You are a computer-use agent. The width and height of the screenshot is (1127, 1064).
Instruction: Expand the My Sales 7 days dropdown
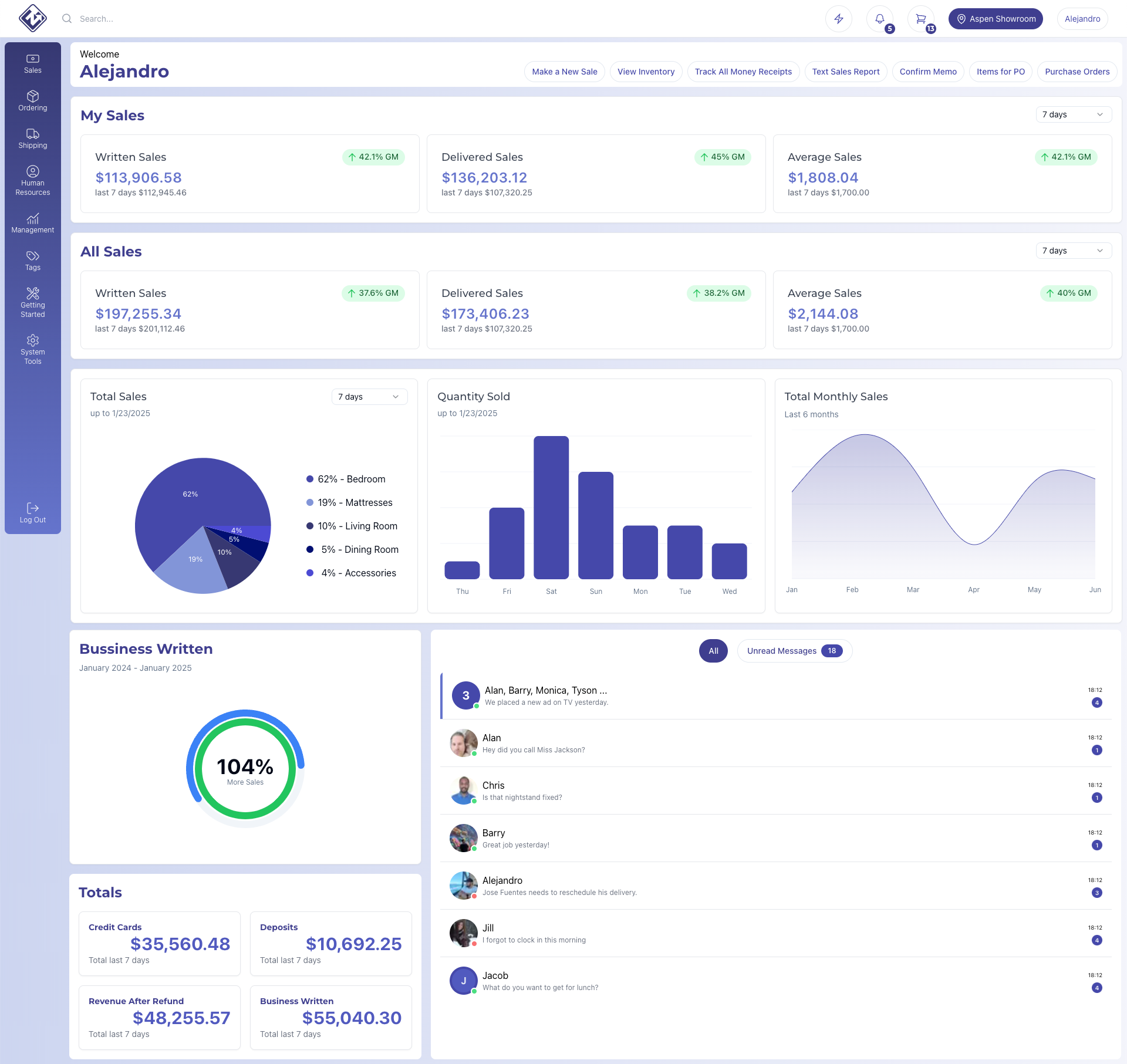coord(1074,114)
